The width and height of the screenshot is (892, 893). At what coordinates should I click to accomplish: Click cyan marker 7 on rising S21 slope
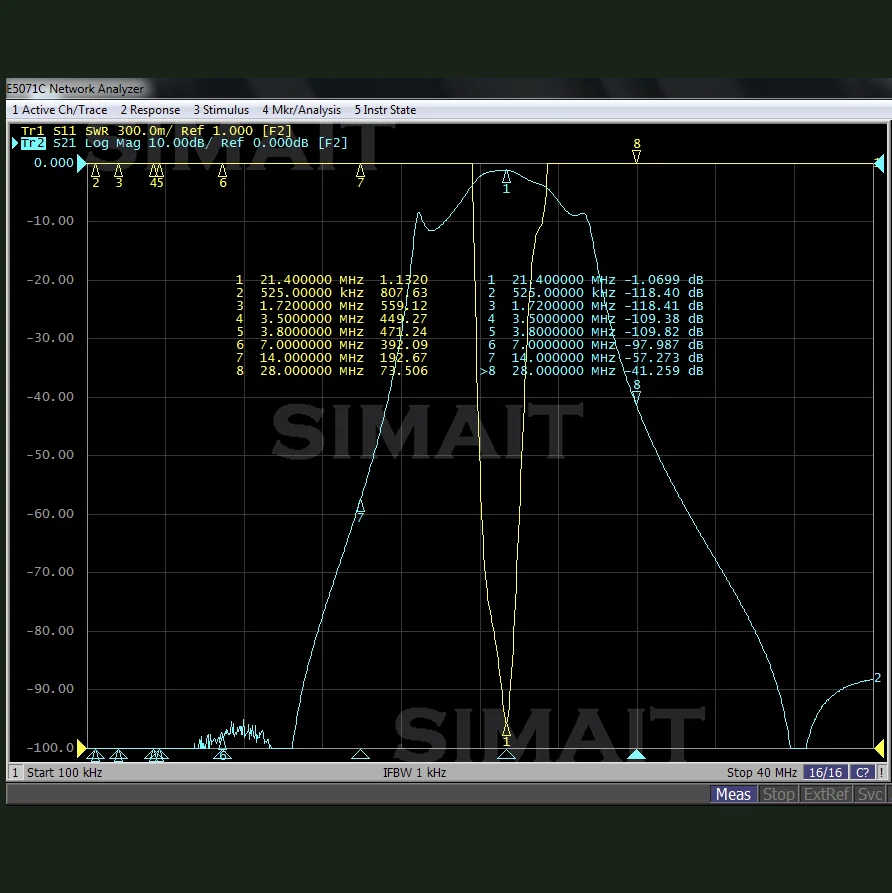[x=360, y=506]
